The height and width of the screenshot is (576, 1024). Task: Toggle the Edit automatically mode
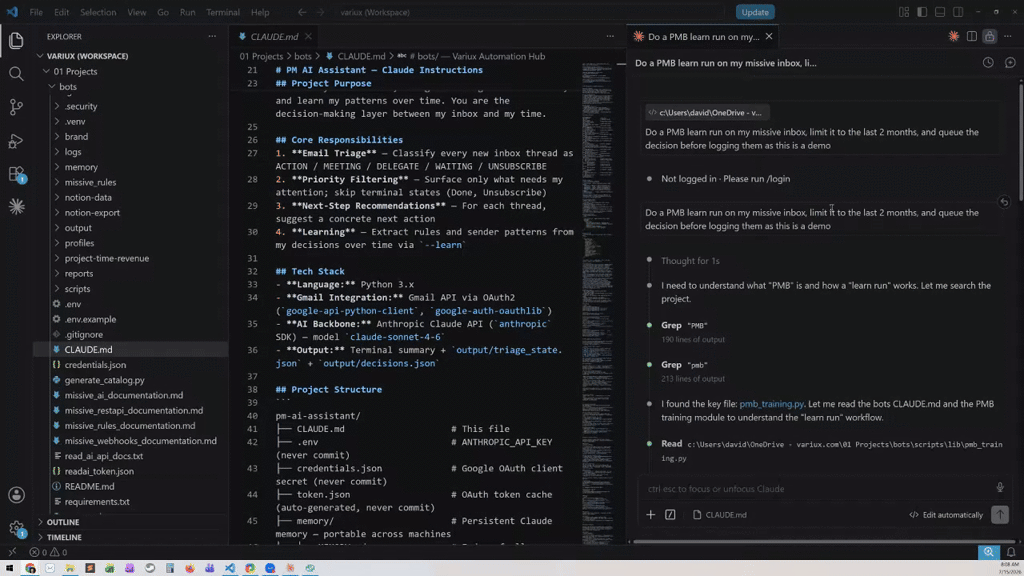click(946, 515)
